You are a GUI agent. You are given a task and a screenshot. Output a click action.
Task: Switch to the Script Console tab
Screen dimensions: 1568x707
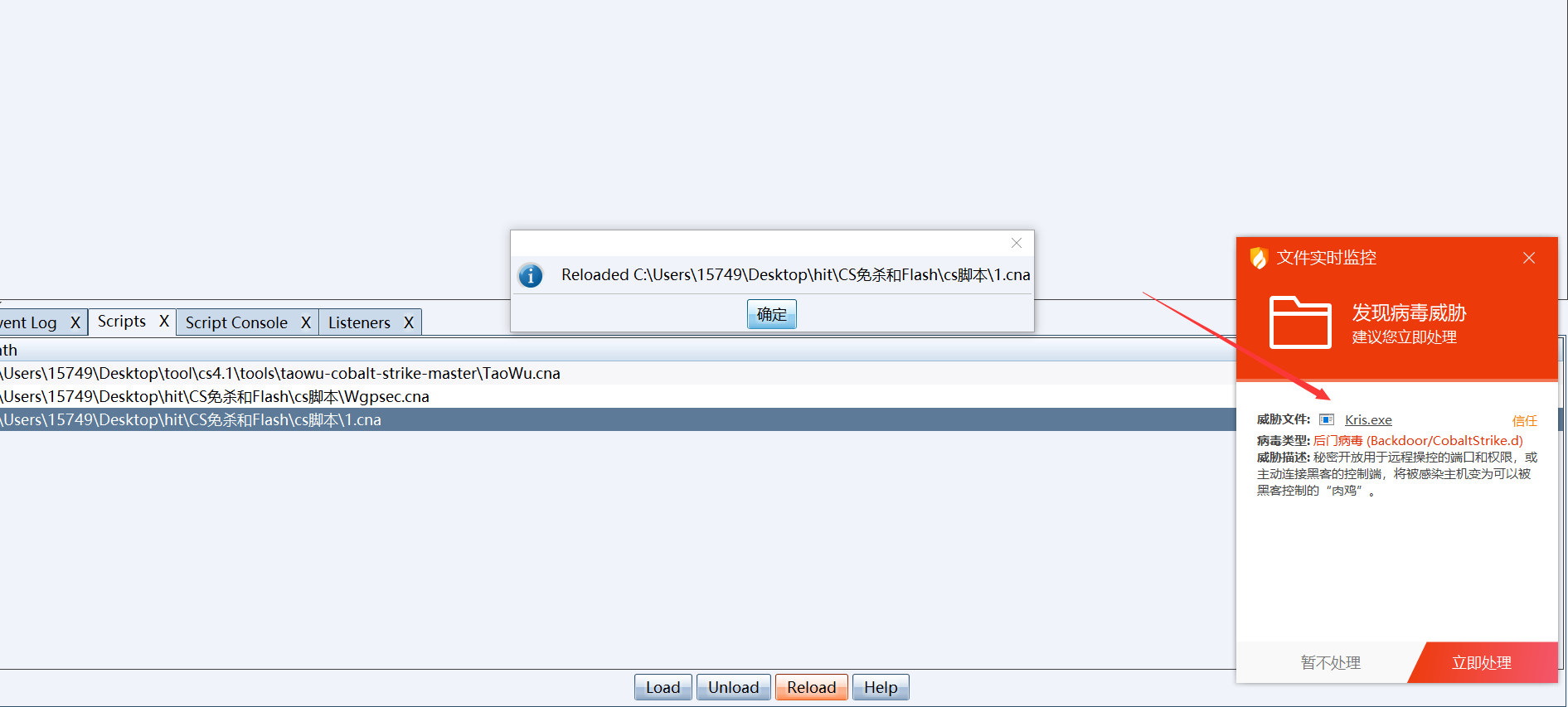[236, 323]
